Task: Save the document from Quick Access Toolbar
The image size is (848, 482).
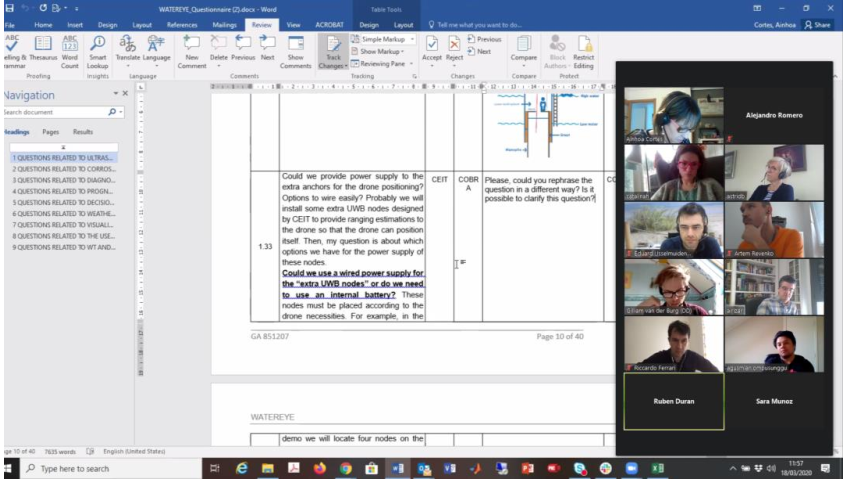Action: pos(10,8)
